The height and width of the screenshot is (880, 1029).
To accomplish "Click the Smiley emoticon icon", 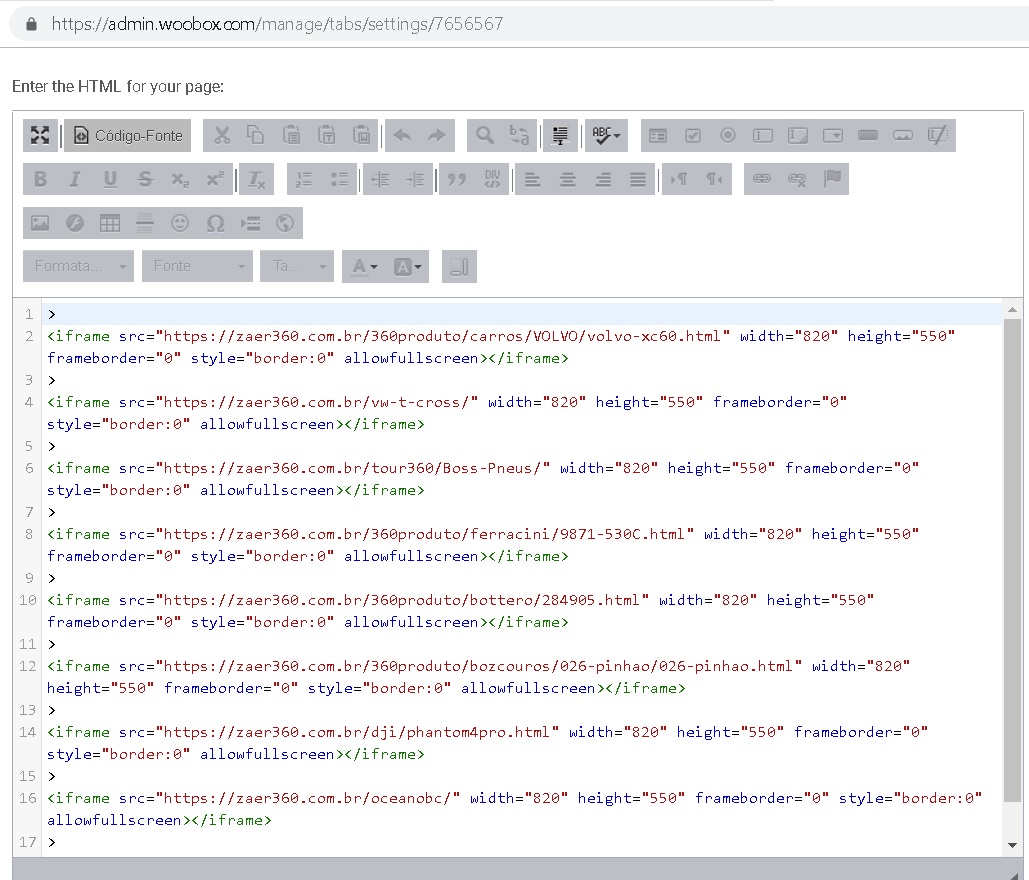I will [x=180, y=223].
